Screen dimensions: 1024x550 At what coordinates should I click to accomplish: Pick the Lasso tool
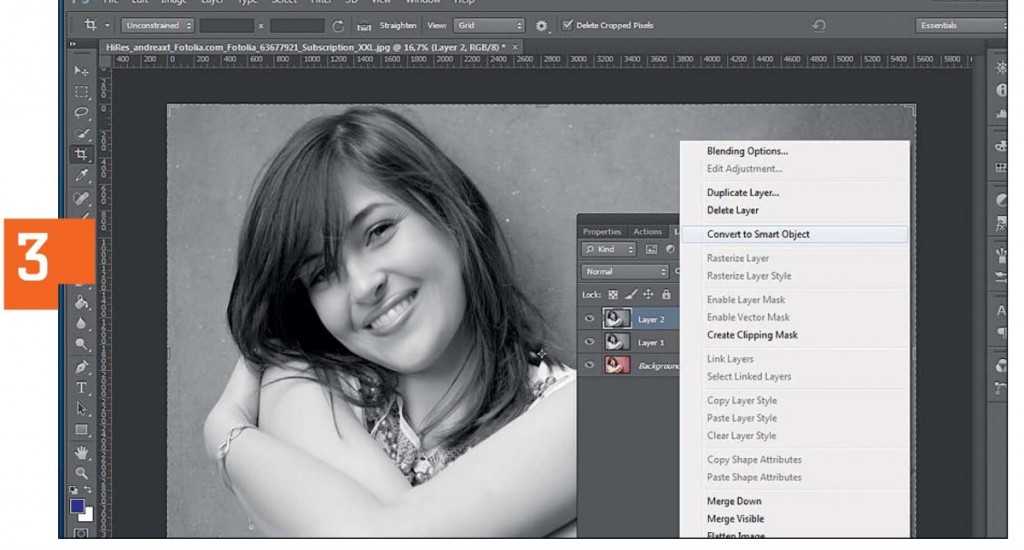[x=82, y=112]
